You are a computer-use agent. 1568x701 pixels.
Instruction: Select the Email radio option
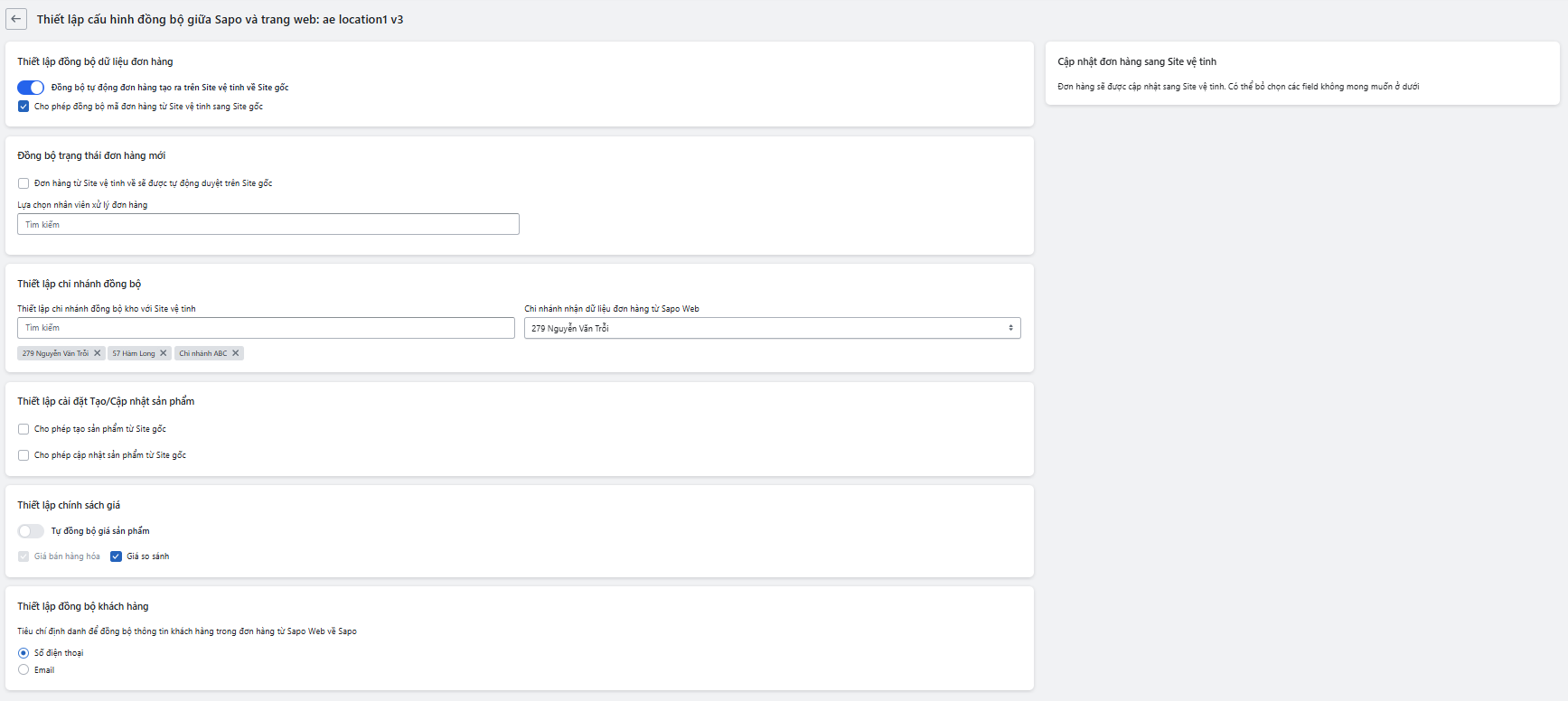point(23,670)
